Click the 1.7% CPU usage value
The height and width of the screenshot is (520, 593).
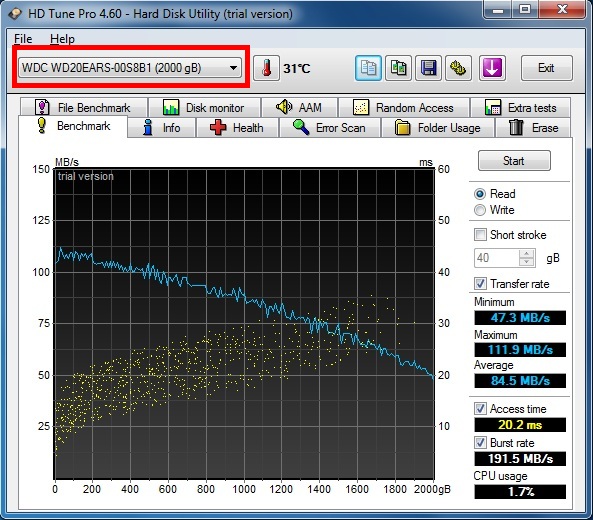click(x=520, y=492)
